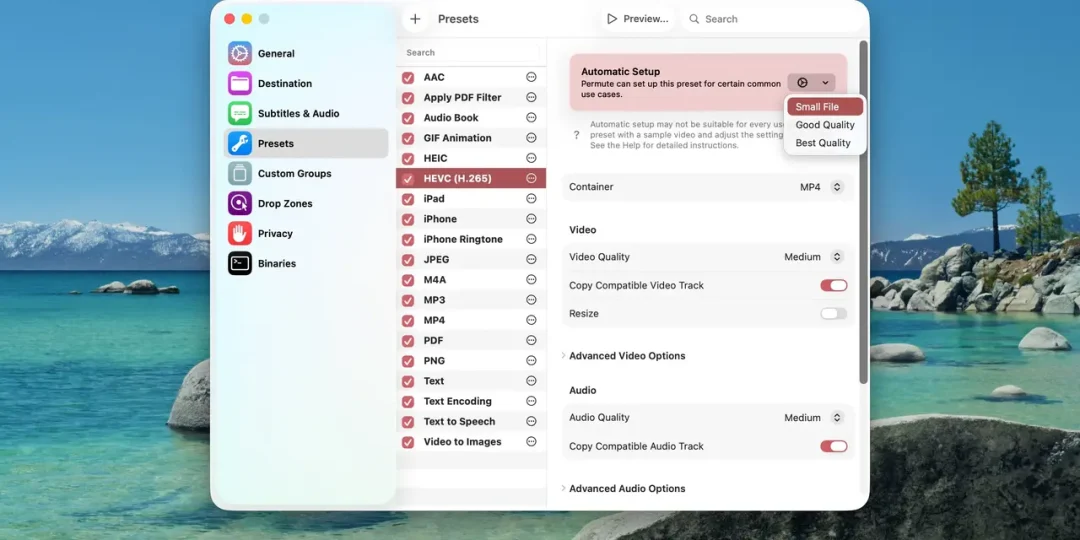Screen dimensions: 1080x540
Task: Uncheck the iPhone preset checkbox
Action: click(x=408, y=220)
